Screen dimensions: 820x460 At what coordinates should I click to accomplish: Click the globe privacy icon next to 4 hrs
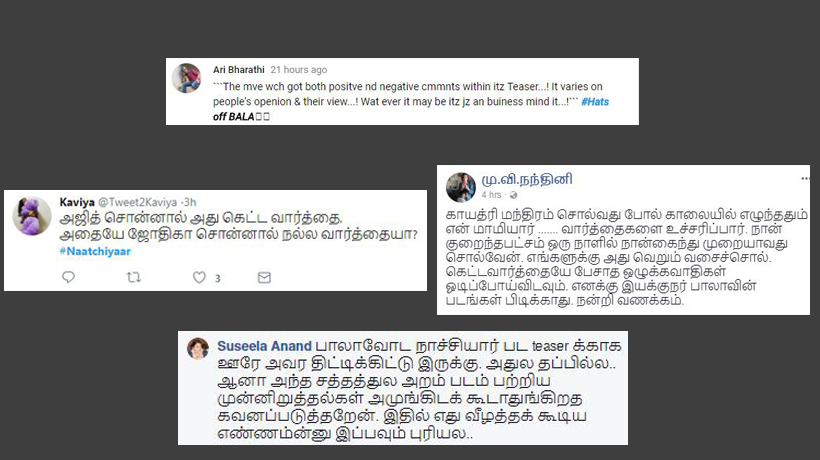click(514, 195)
